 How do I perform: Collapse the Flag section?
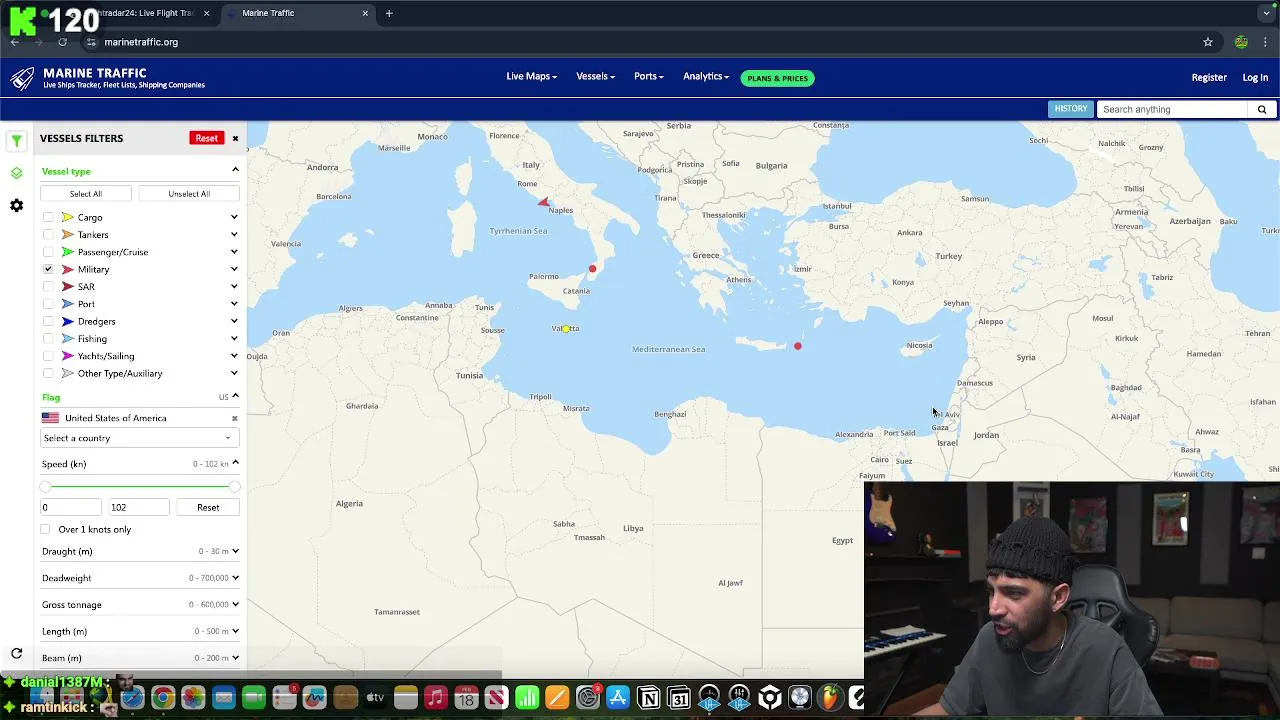(x=235, y=396)
